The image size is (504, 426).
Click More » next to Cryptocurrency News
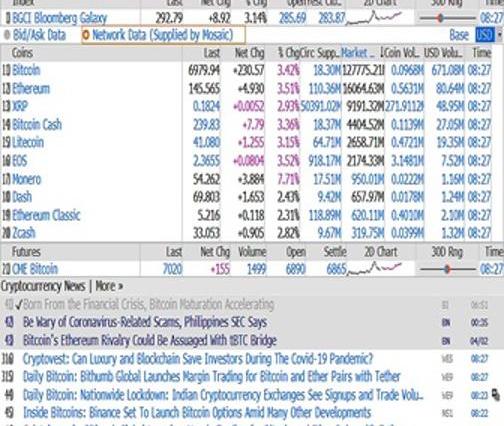pos(109,286)
